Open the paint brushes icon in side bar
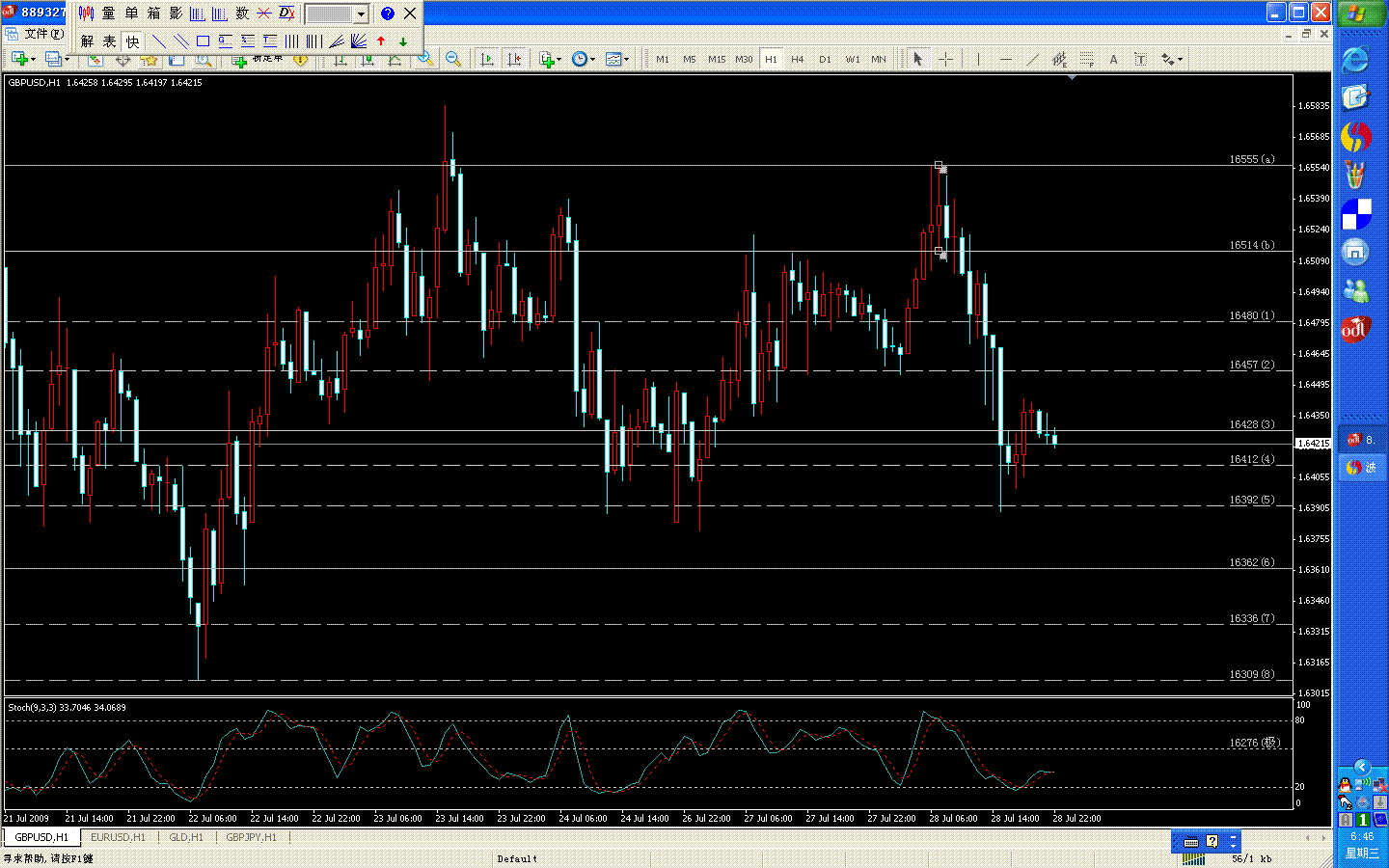 coord(1355,175)
